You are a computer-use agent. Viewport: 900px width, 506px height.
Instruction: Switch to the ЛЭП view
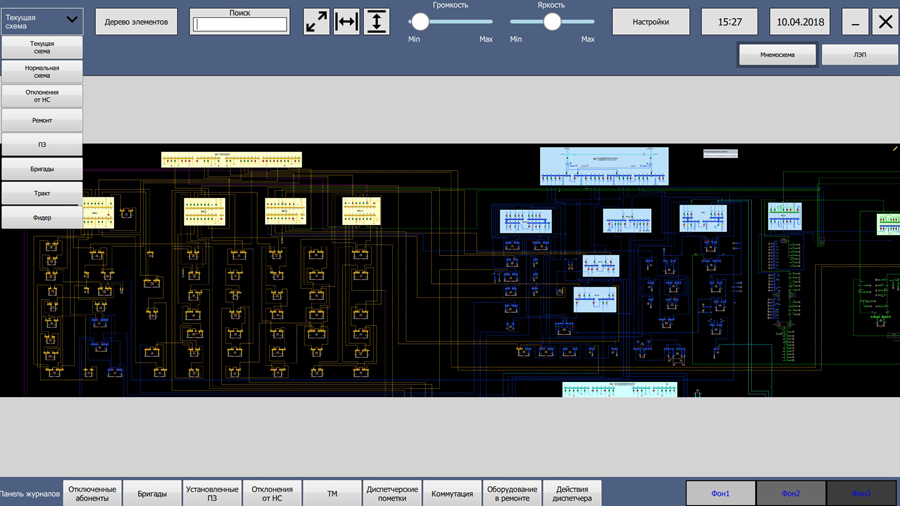pyautogui.click(x=860, y=55)
